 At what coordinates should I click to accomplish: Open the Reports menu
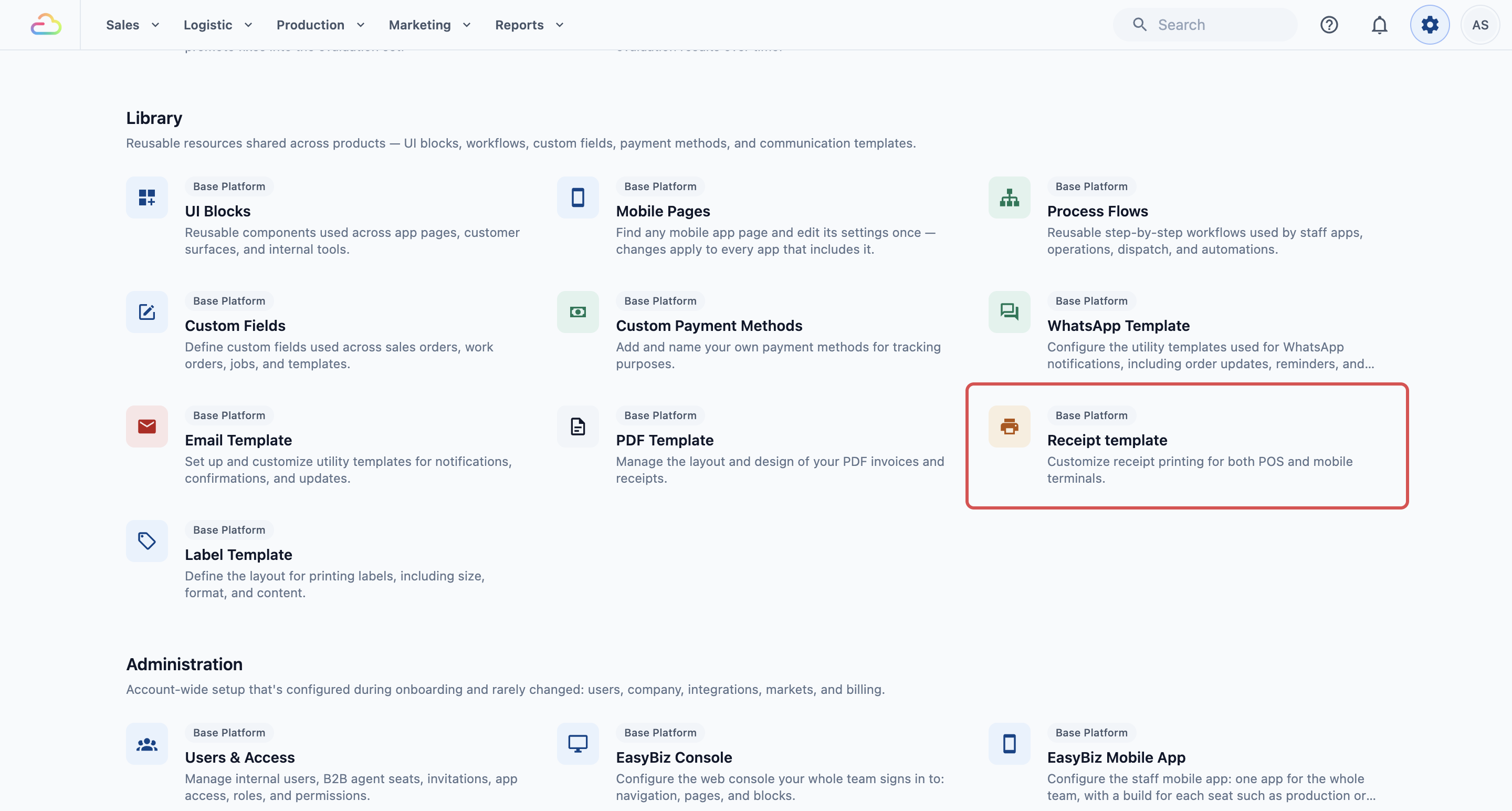pyautogui.click(x=519, y=25)
